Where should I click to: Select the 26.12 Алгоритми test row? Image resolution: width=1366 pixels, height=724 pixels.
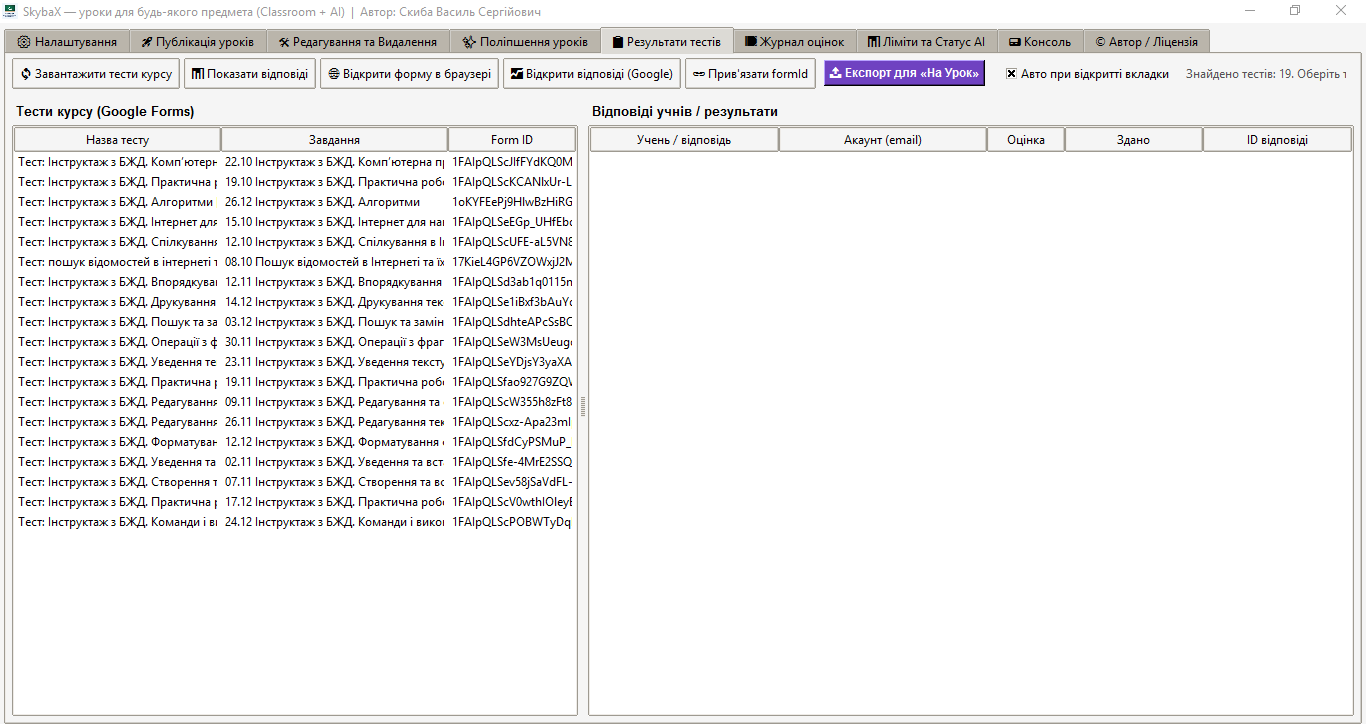(x=295, y=202)
